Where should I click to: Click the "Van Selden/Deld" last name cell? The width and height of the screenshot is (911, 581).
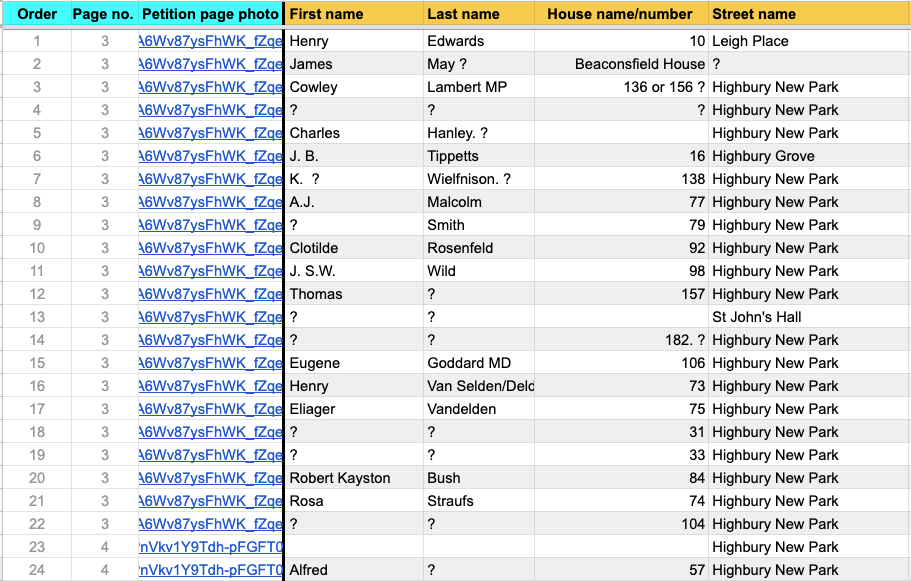[x=480, y=386]
